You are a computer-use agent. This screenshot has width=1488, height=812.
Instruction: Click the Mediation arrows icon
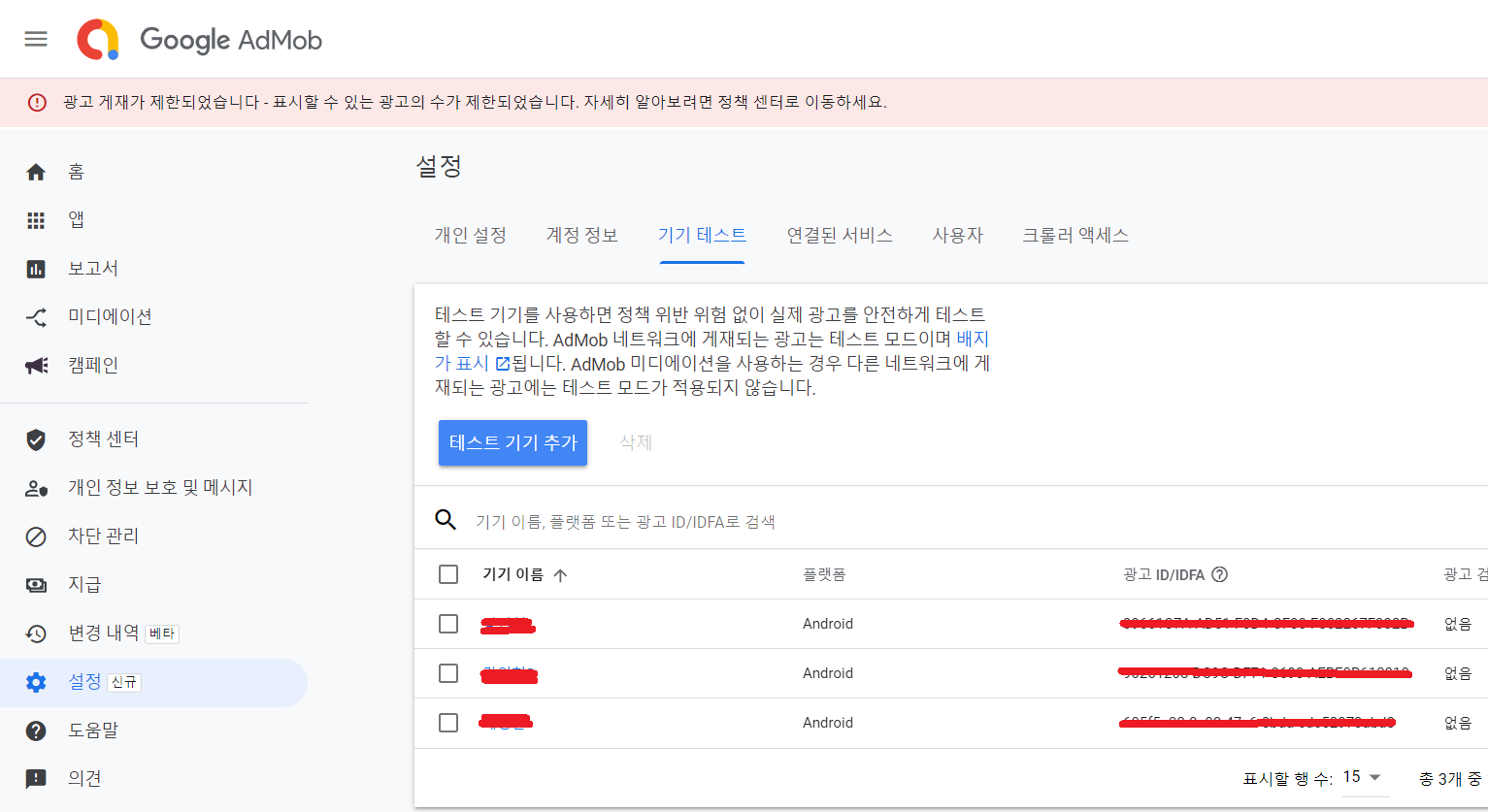click(x=36, y=317)
